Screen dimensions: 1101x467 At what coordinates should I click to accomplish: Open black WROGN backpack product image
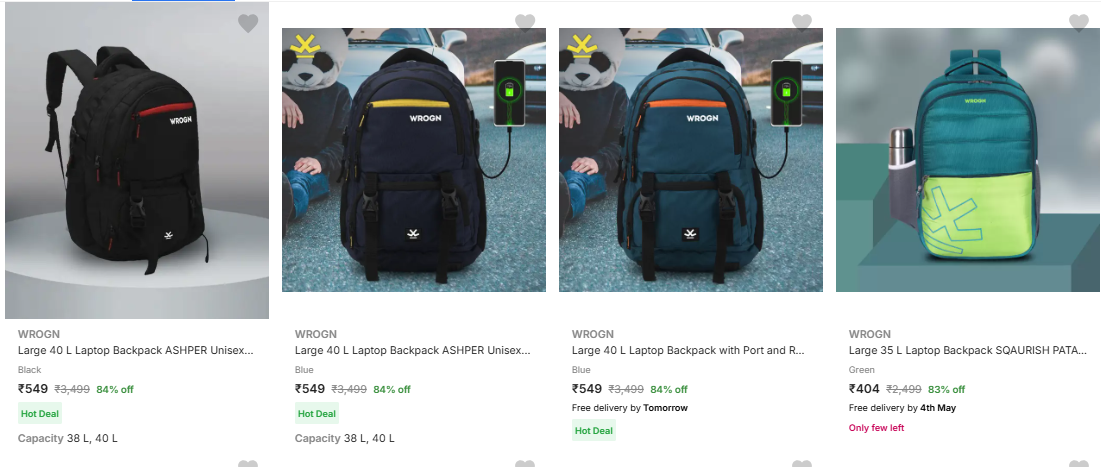click(x=137, y=160)
